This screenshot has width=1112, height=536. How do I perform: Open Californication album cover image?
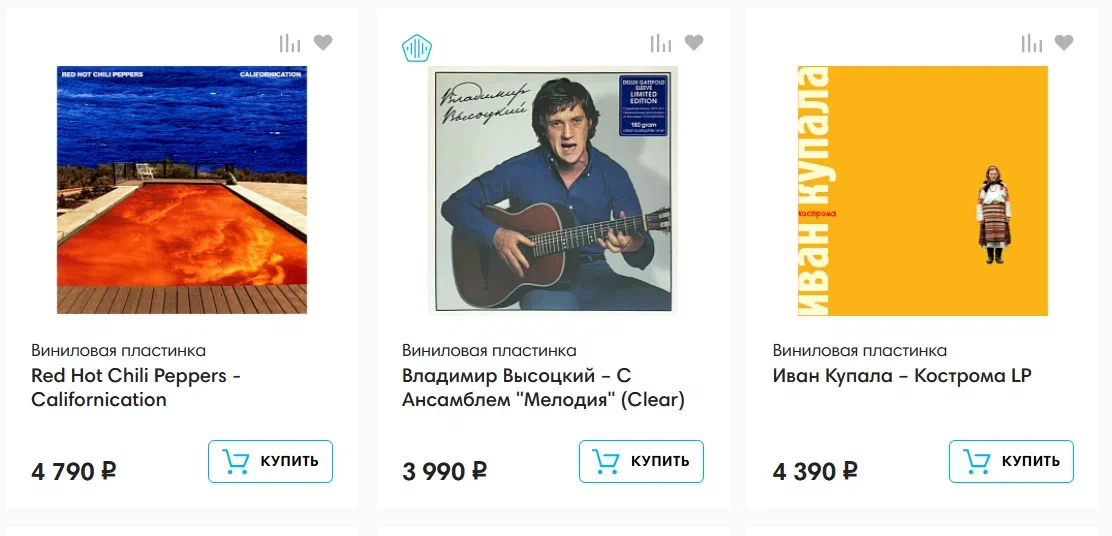pos(182,190)
